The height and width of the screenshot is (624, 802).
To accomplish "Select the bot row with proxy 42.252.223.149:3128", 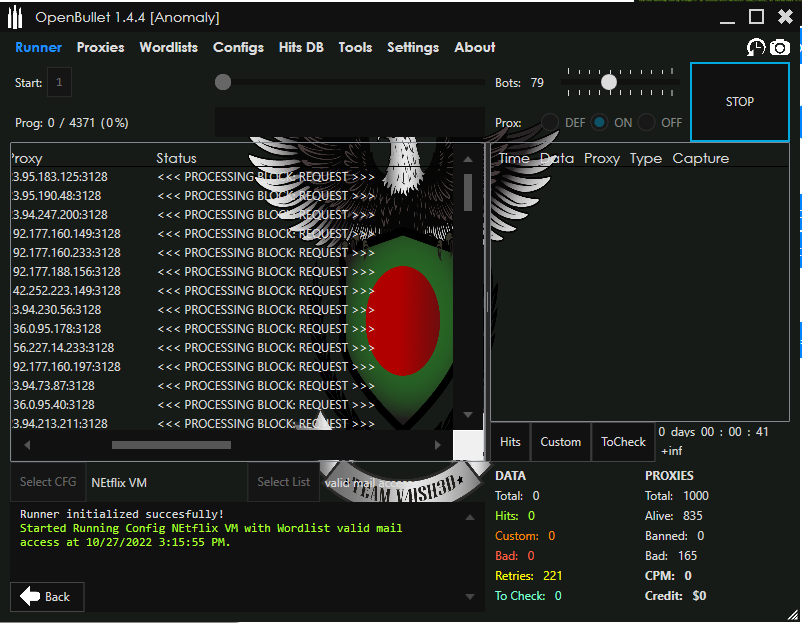I will pyautogui.click(x=231, y=291).
